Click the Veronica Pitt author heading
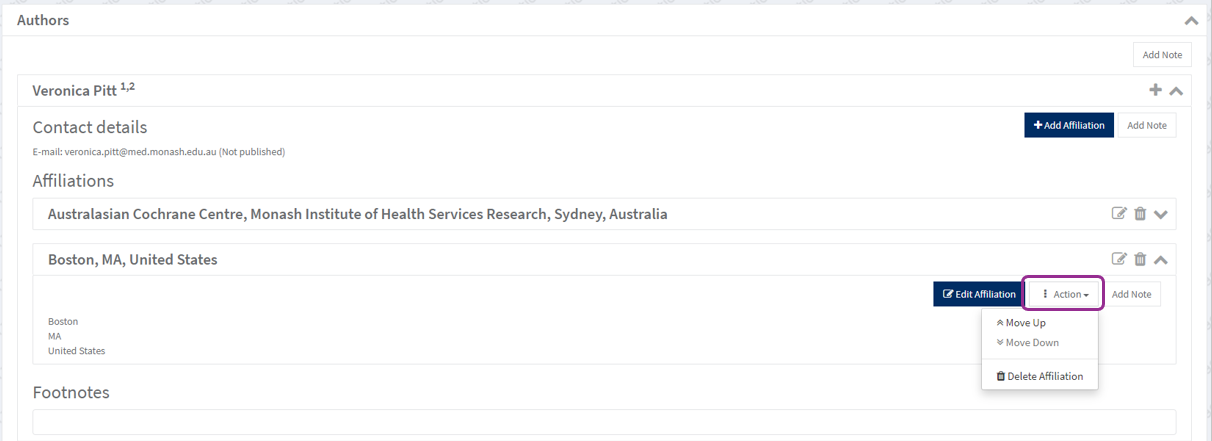Image resolution: width=1212 pixels, height=441 pixels. 76,90
